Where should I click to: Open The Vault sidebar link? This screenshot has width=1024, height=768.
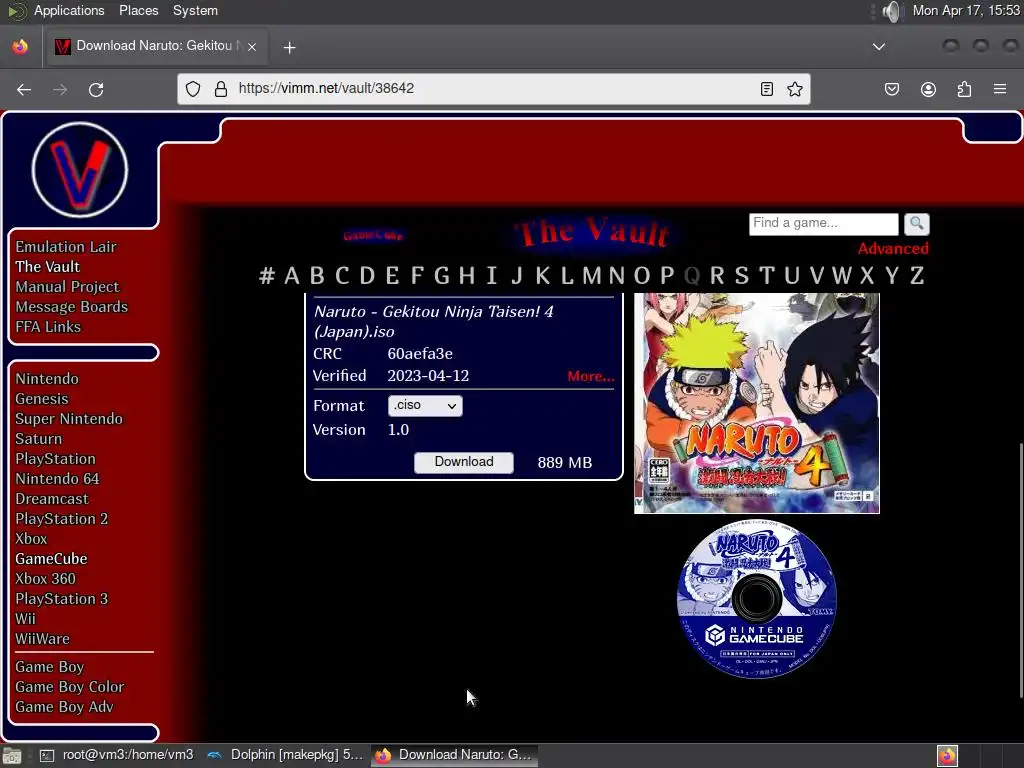48,266
